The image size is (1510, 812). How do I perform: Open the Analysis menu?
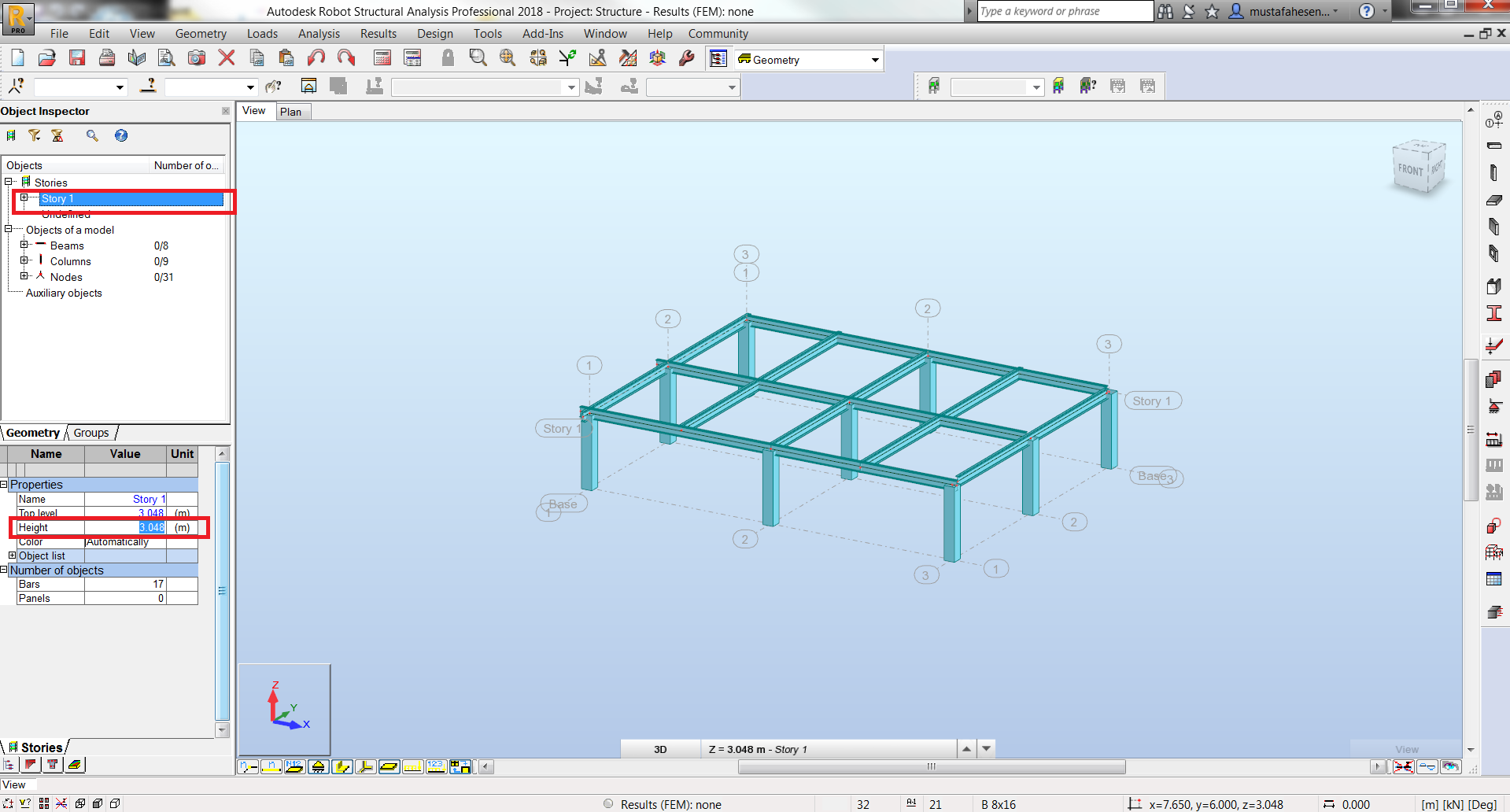pos(319,34)
